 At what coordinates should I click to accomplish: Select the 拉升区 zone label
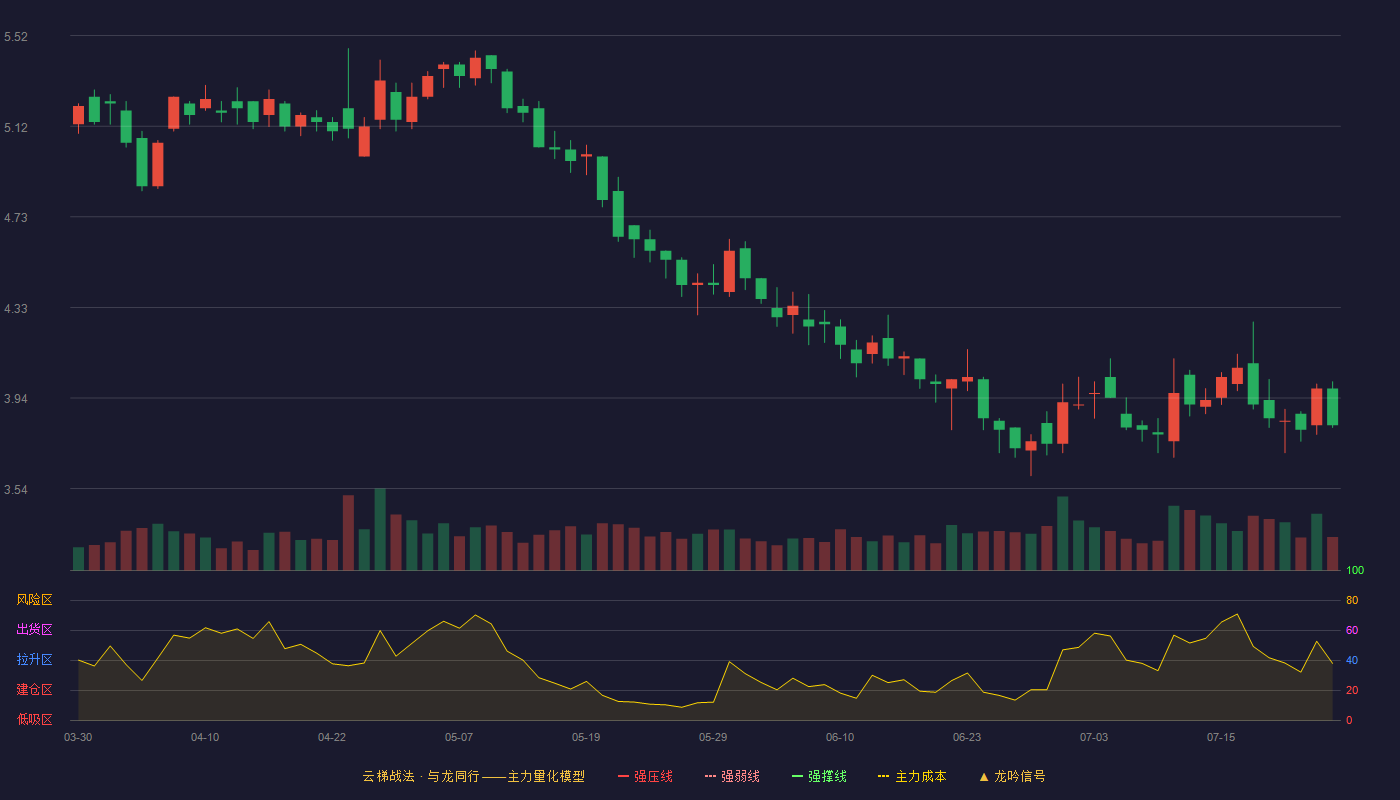pyautogui.click(x=34, y=660)
